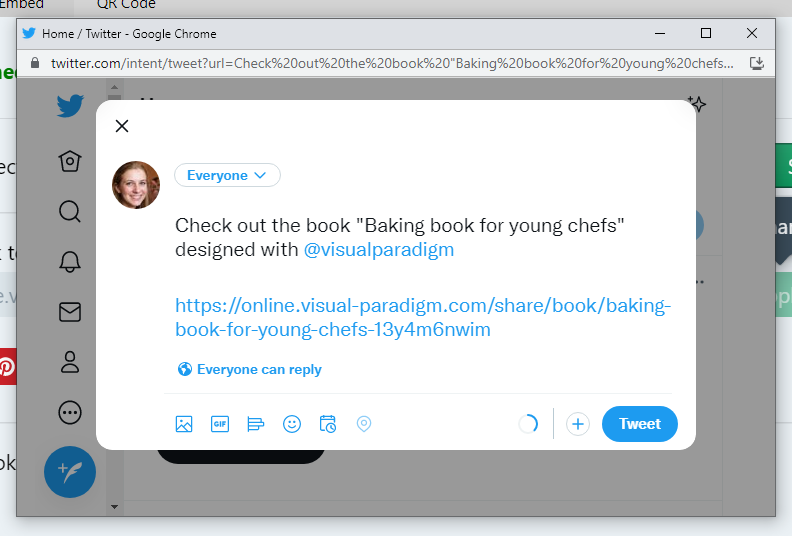Add a GIF to the tweet
Image resolution: width=792 pixels, height=536 pixels.
coord(220,424)
